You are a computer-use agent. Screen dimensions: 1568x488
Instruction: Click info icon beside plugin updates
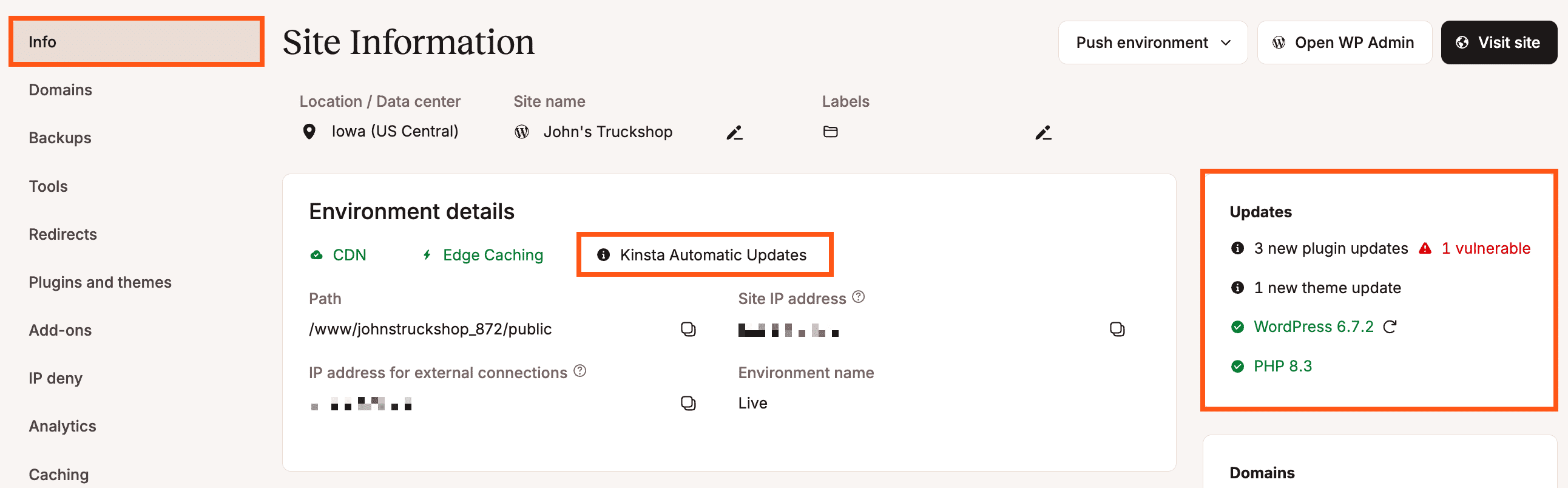pyautogui.click(x=1237, y=248)
